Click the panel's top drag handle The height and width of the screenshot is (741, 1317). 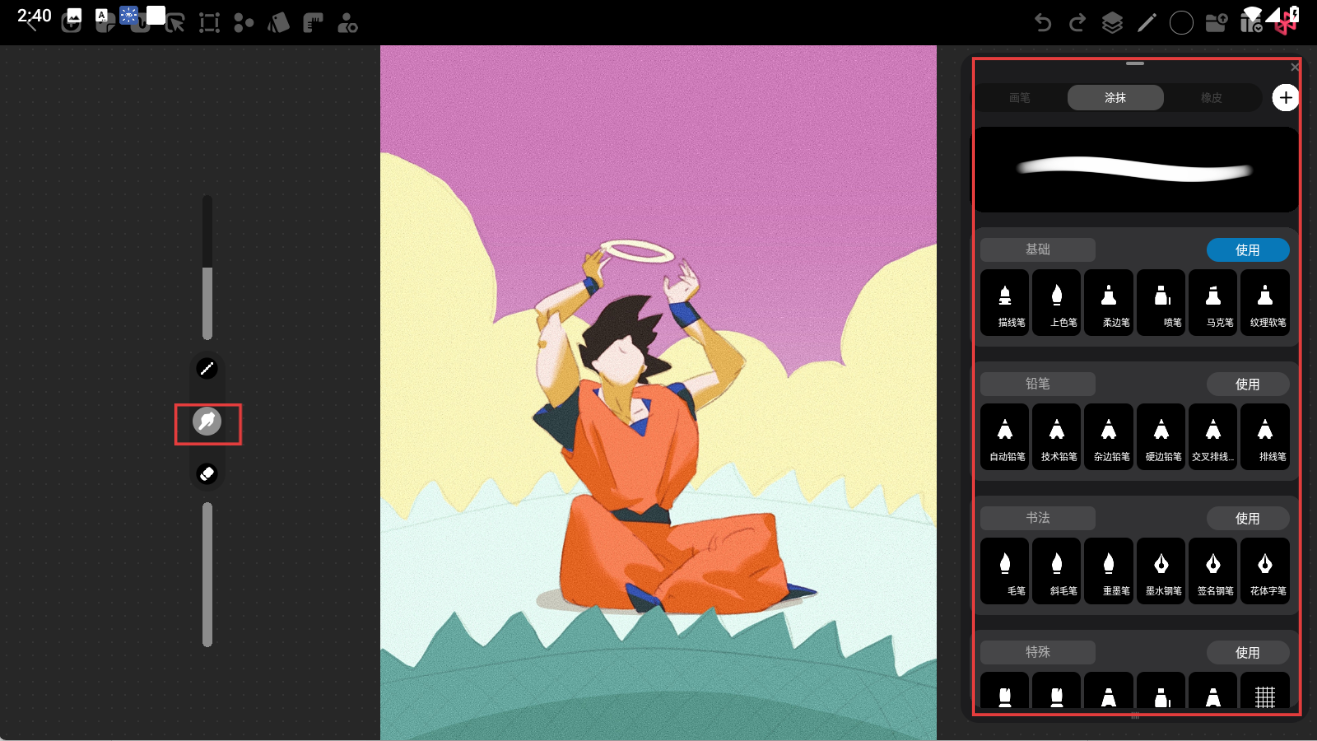(x=1134, y=64)
